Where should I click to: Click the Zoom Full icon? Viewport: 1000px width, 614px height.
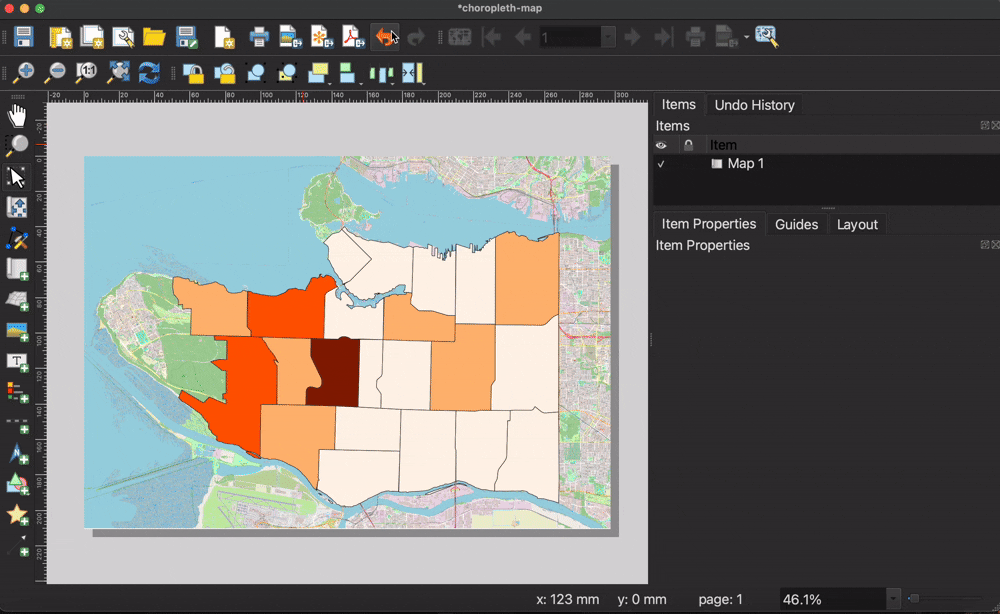(119, 73)
